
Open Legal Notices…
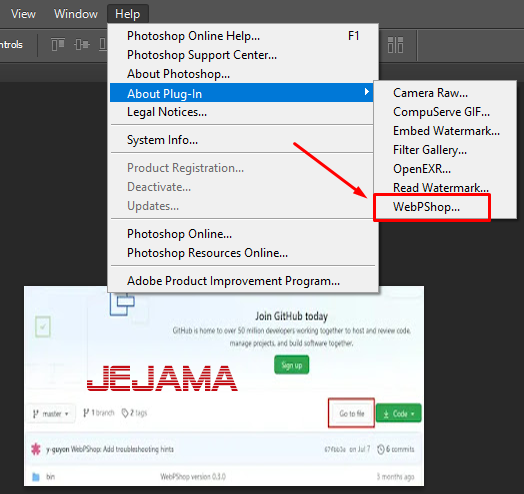243,112
